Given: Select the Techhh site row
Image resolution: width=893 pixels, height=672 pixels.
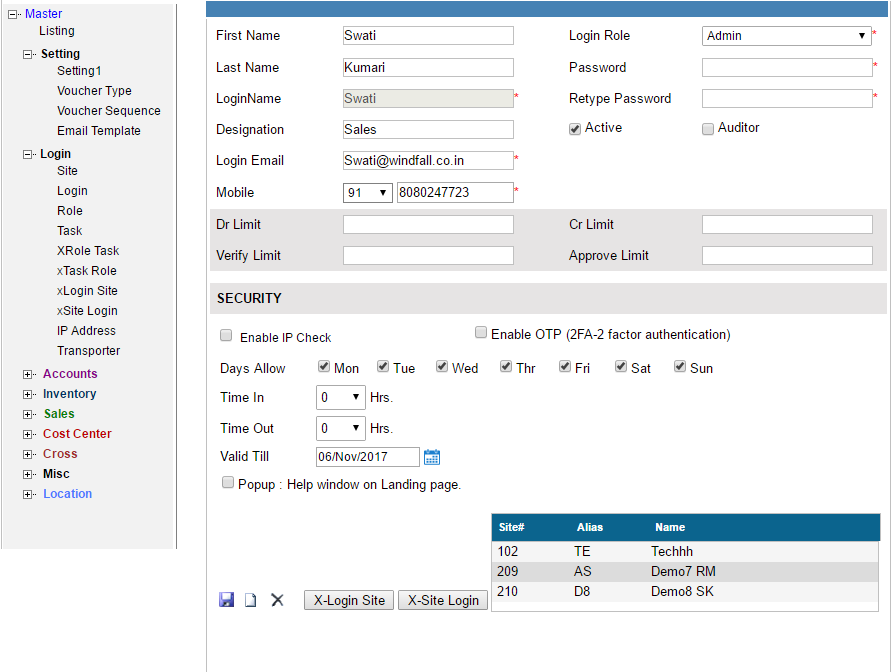Looking at the screenshot, I should coord(685,551).
